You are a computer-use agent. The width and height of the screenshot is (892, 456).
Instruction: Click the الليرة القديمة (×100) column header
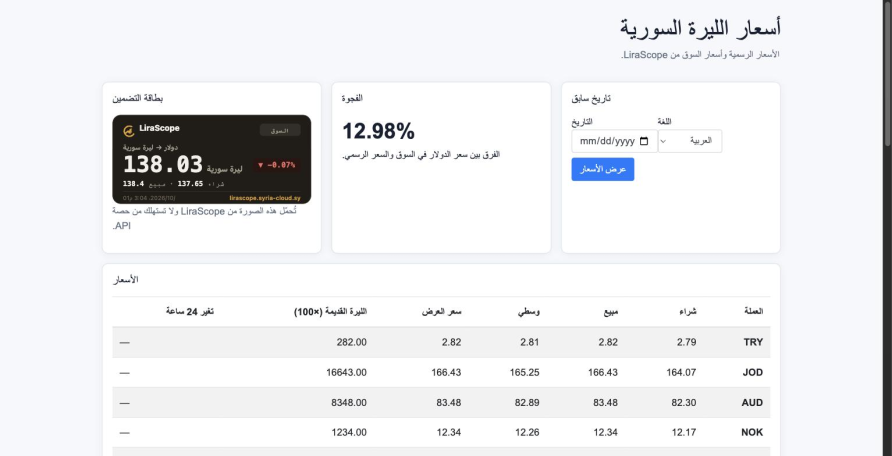point(331,312)
